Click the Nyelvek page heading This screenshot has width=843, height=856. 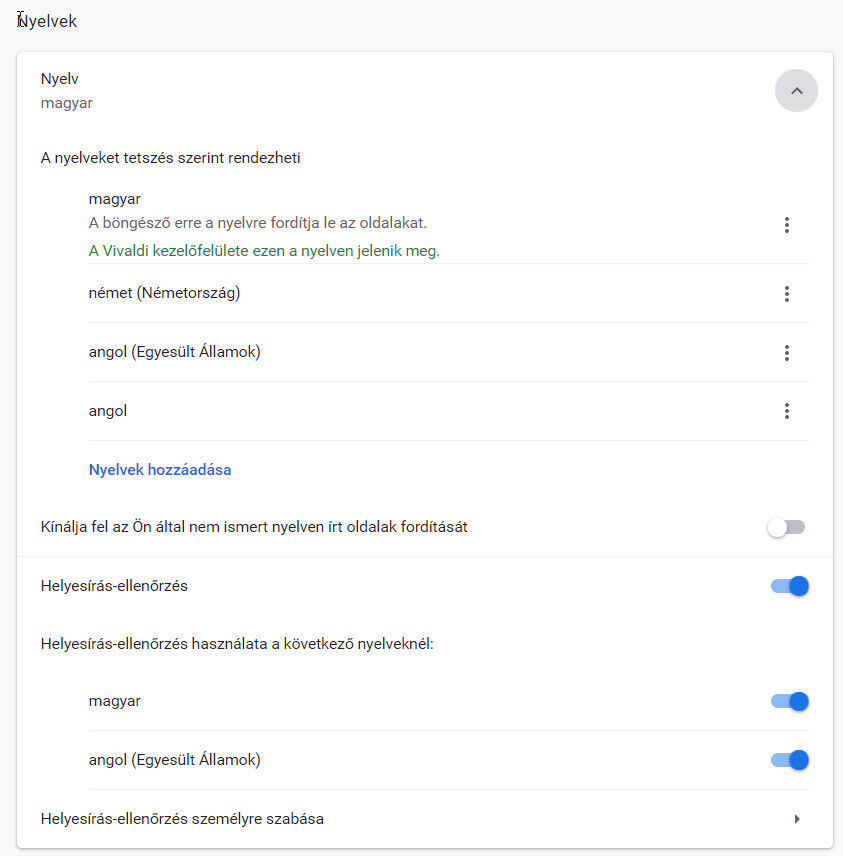pos(48,21)
